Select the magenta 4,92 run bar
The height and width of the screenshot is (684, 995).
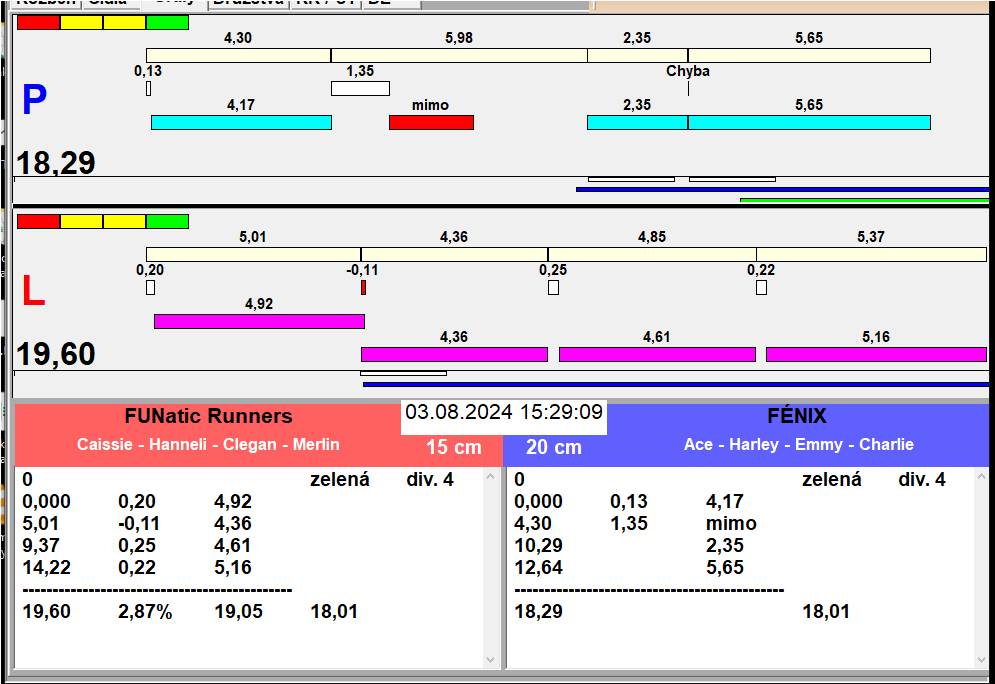point(259,321)
